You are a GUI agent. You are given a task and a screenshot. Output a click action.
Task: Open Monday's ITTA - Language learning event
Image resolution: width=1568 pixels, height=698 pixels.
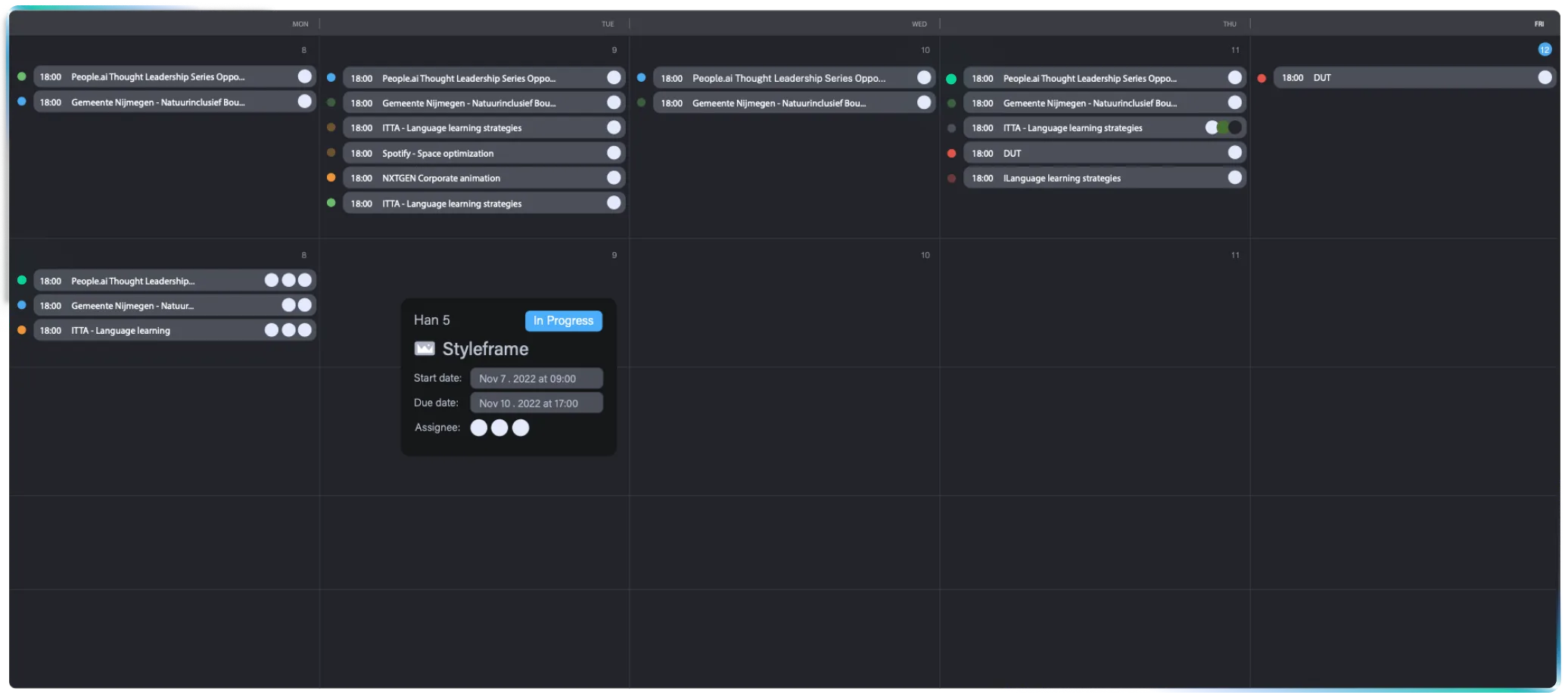(151, 331)
